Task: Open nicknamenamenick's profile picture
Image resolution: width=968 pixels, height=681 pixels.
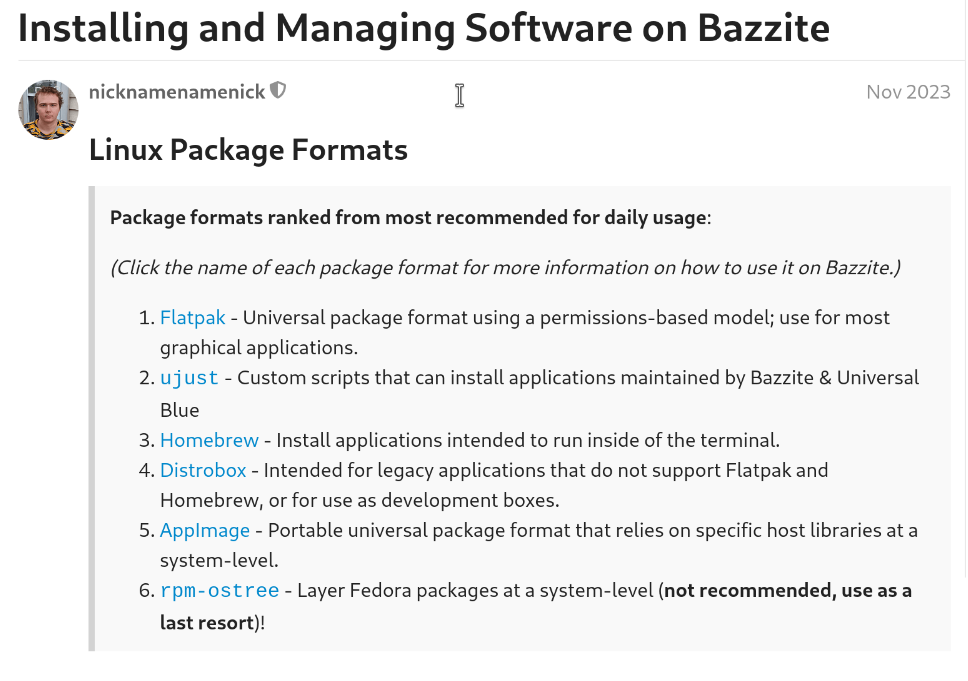Action: 47,109
